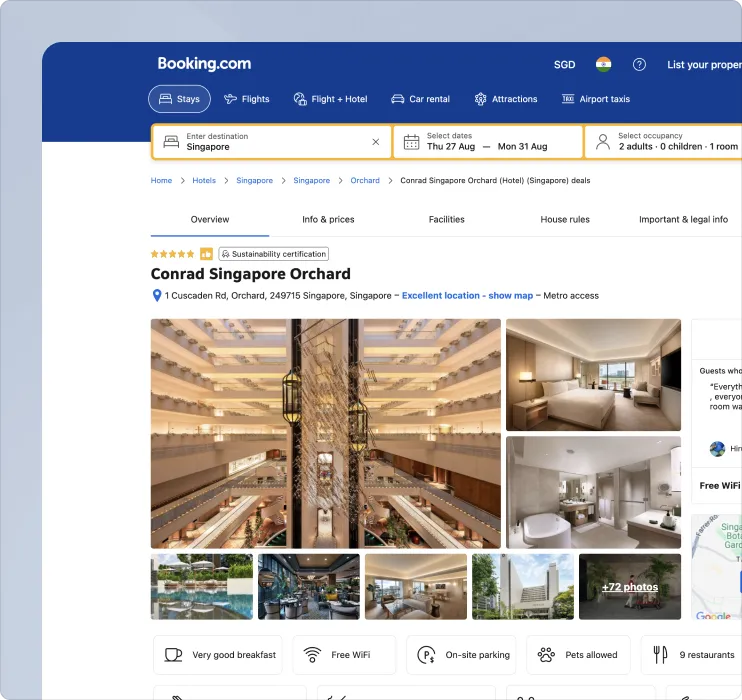Open the Flight + Hotel tab
Image resolution: width=742 pixels, height=700 pixels.
(x=330, y=99)
